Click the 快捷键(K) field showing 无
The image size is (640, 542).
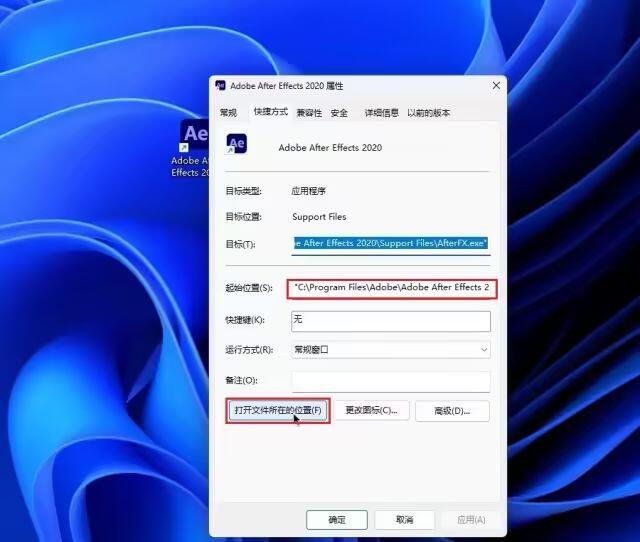pos(391,321)
